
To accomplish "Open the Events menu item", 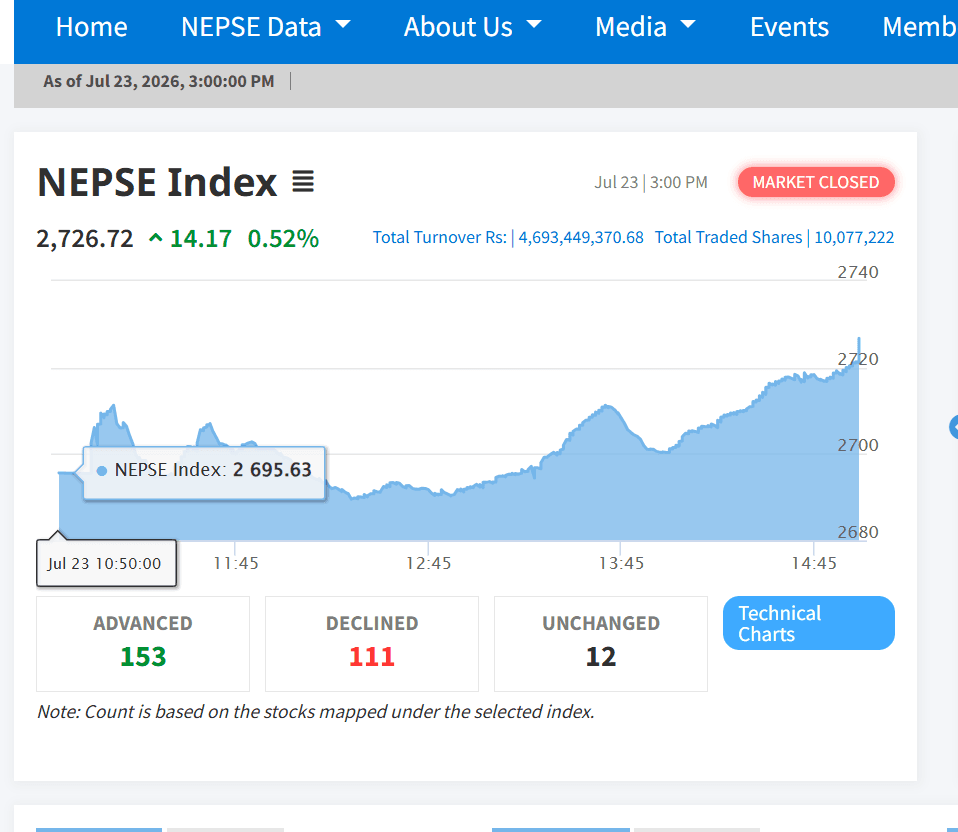I will [x=789, y=27].
